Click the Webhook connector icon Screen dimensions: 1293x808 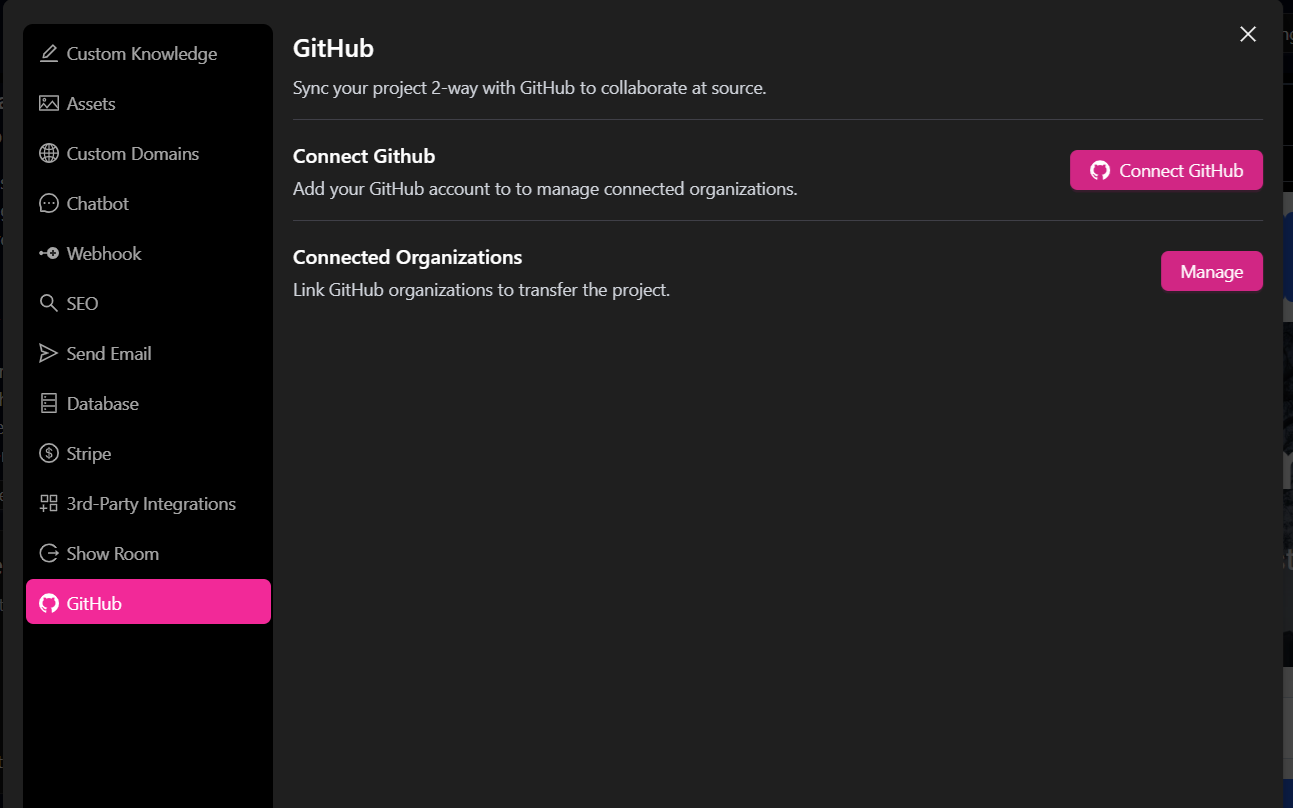(x=48, y=254)
